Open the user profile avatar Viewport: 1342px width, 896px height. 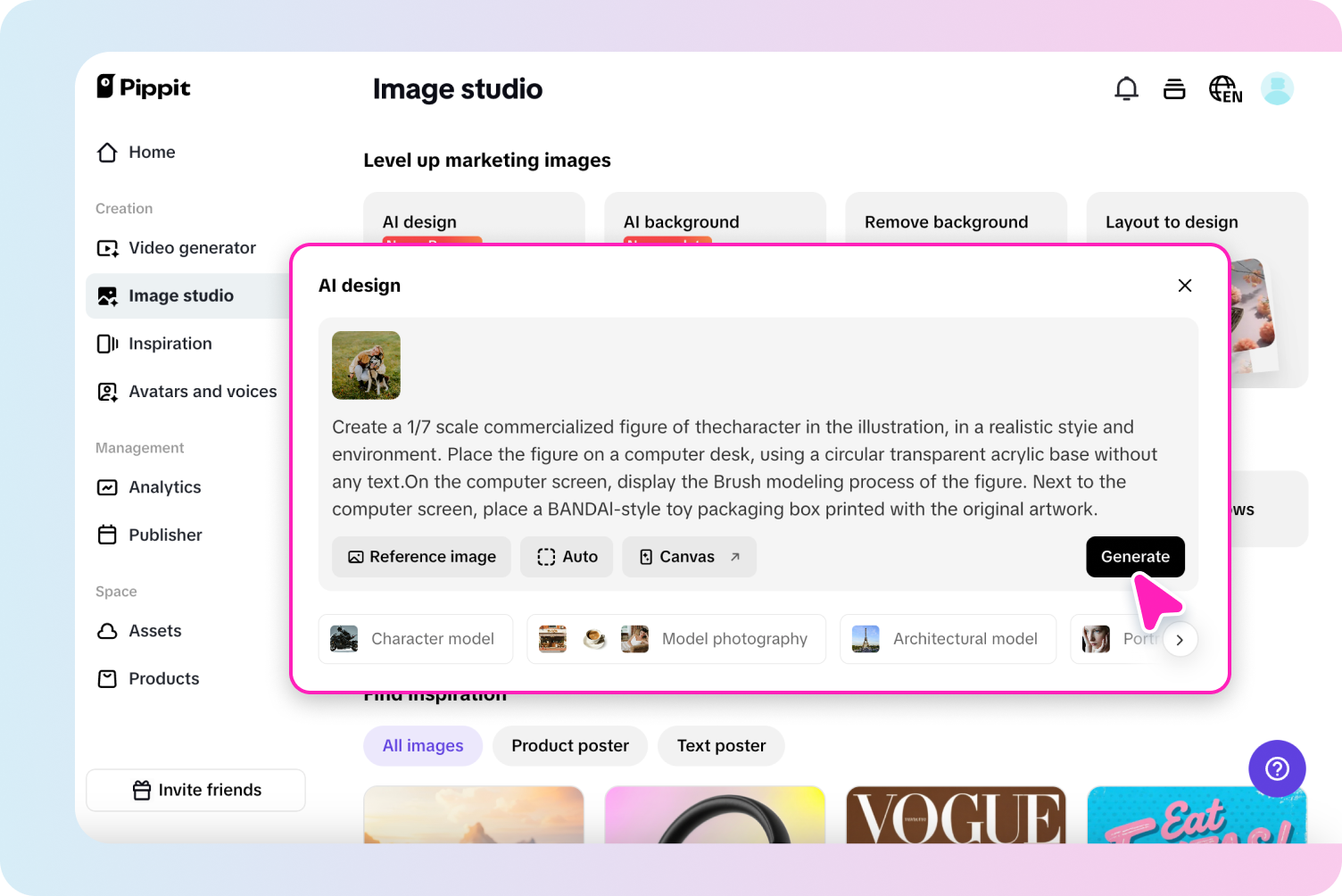click(x=1277, y=88)
